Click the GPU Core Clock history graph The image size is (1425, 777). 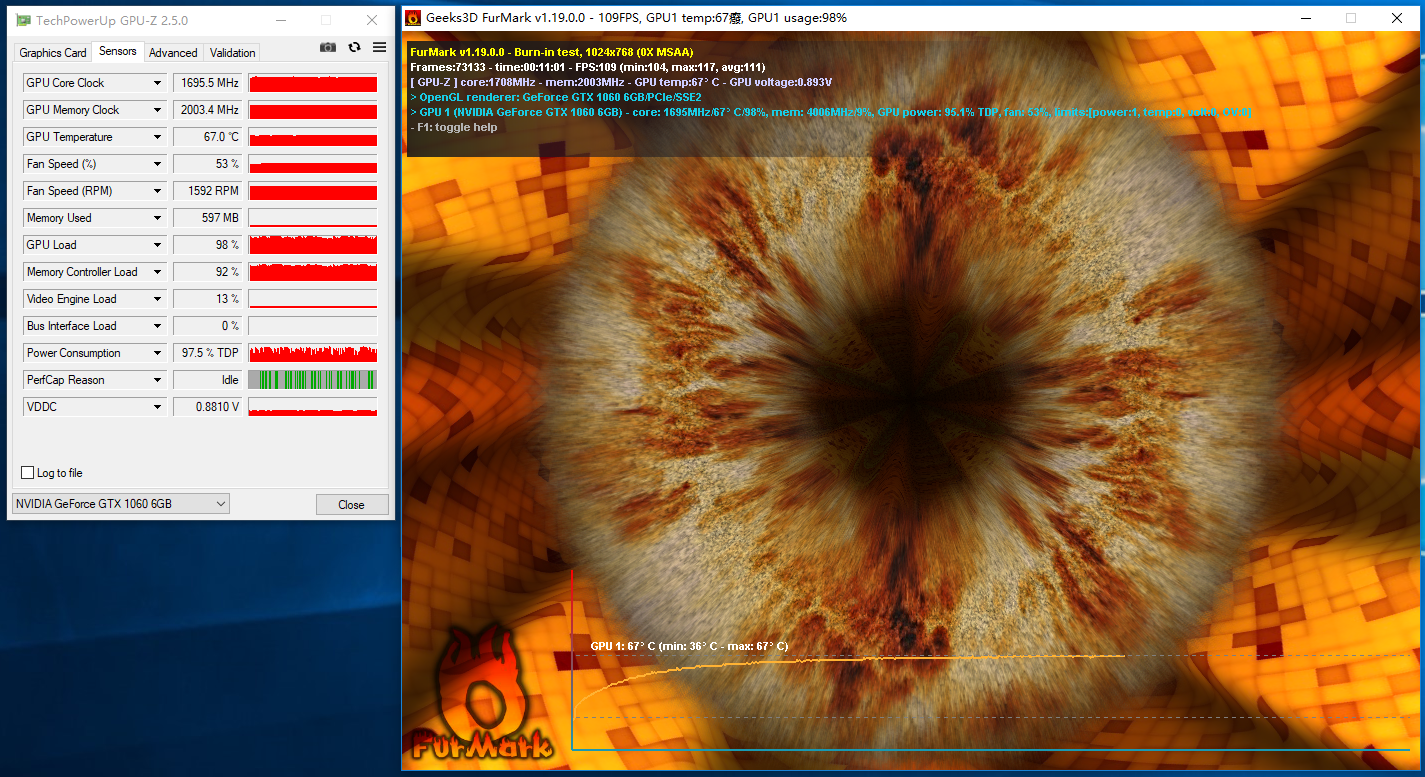(x=313, y=83)
